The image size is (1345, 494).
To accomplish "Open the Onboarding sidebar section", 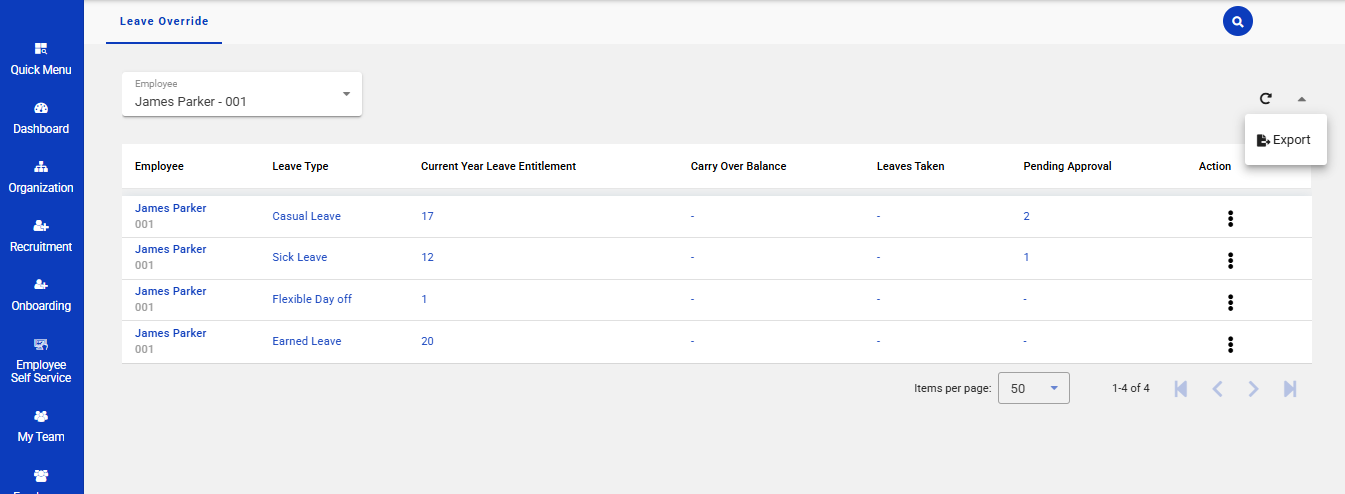I will coord(41,295).
